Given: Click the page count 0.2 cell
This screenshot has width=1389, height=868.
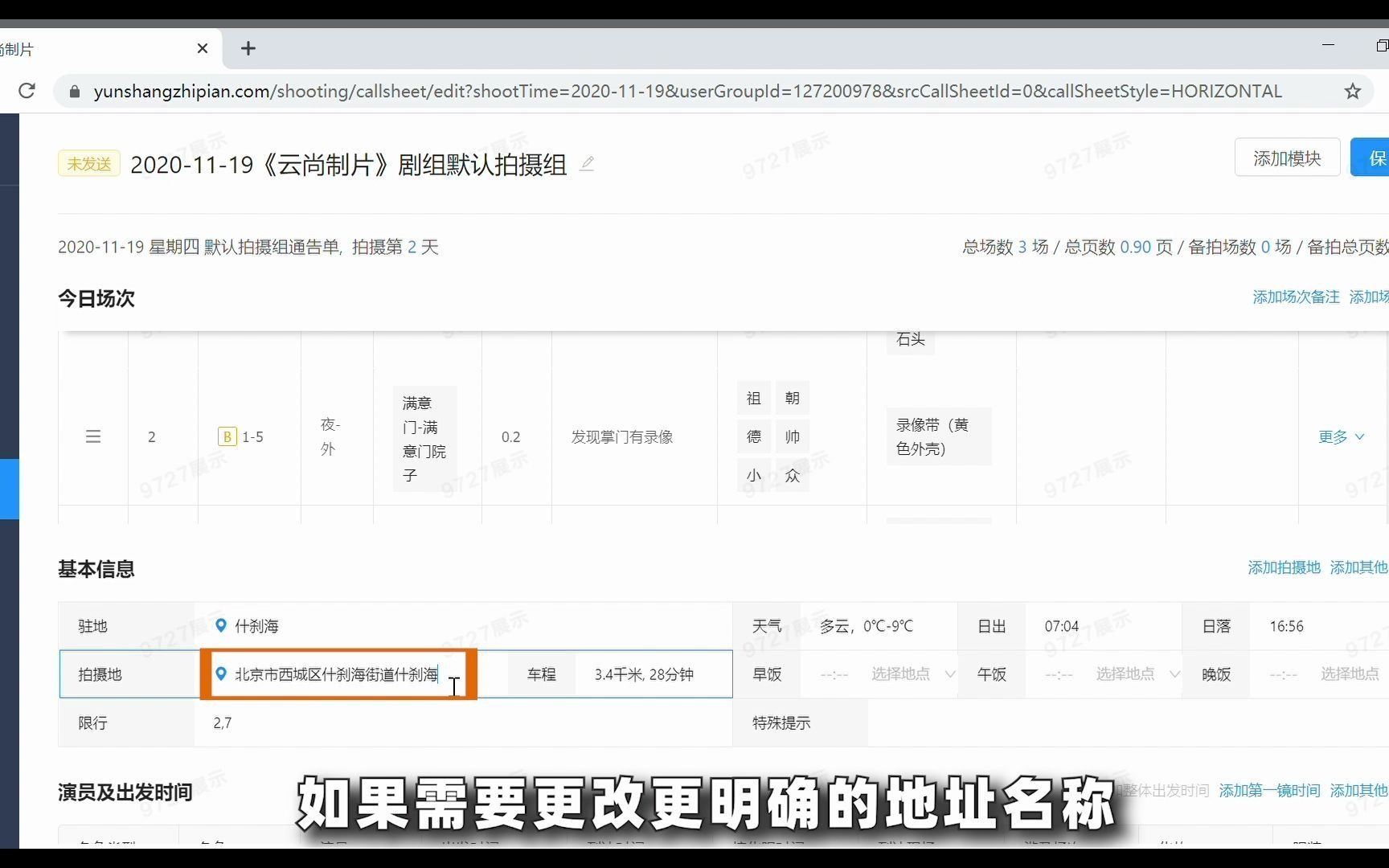Looking at the screenshot, I should (511, 436).
